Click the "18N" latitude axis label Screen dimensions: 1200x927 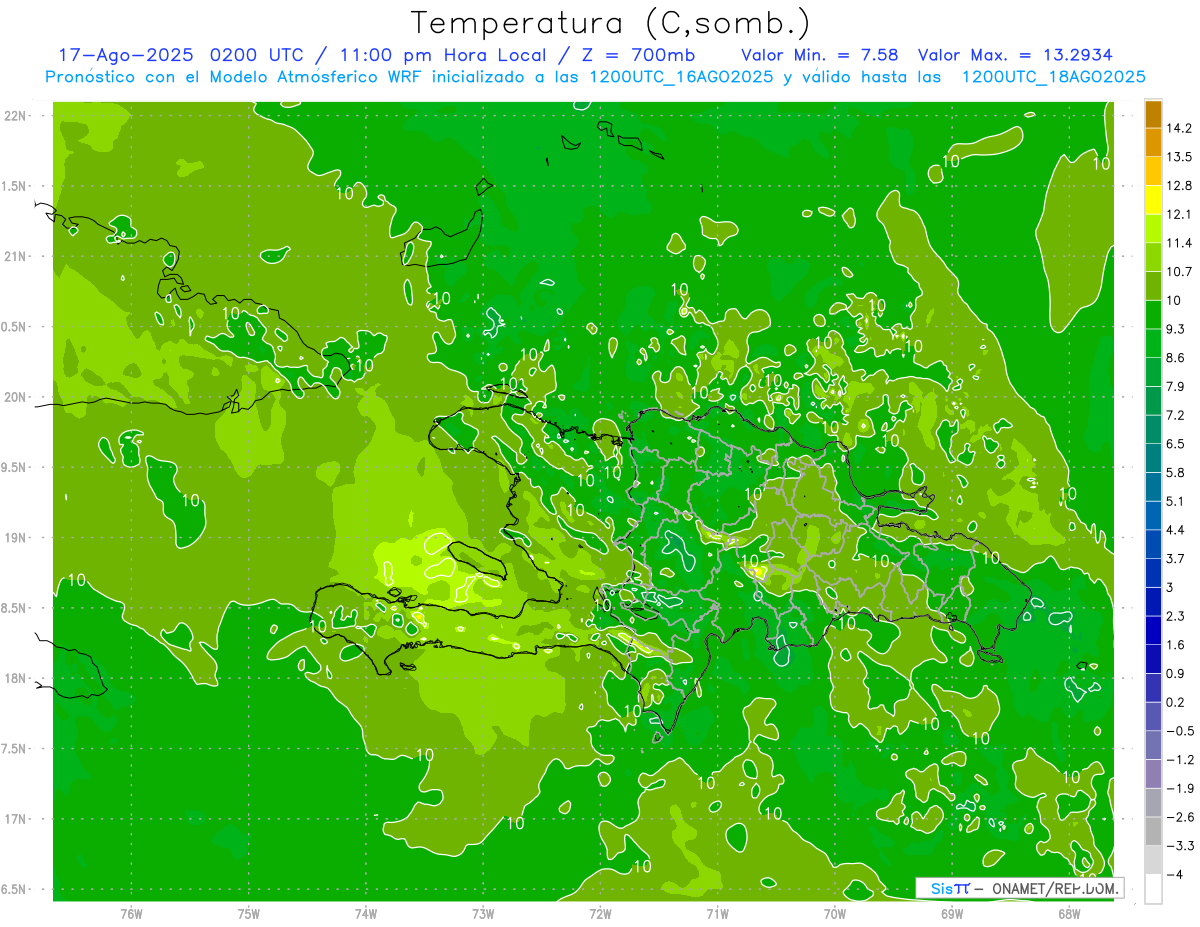(x=15, y=678)
